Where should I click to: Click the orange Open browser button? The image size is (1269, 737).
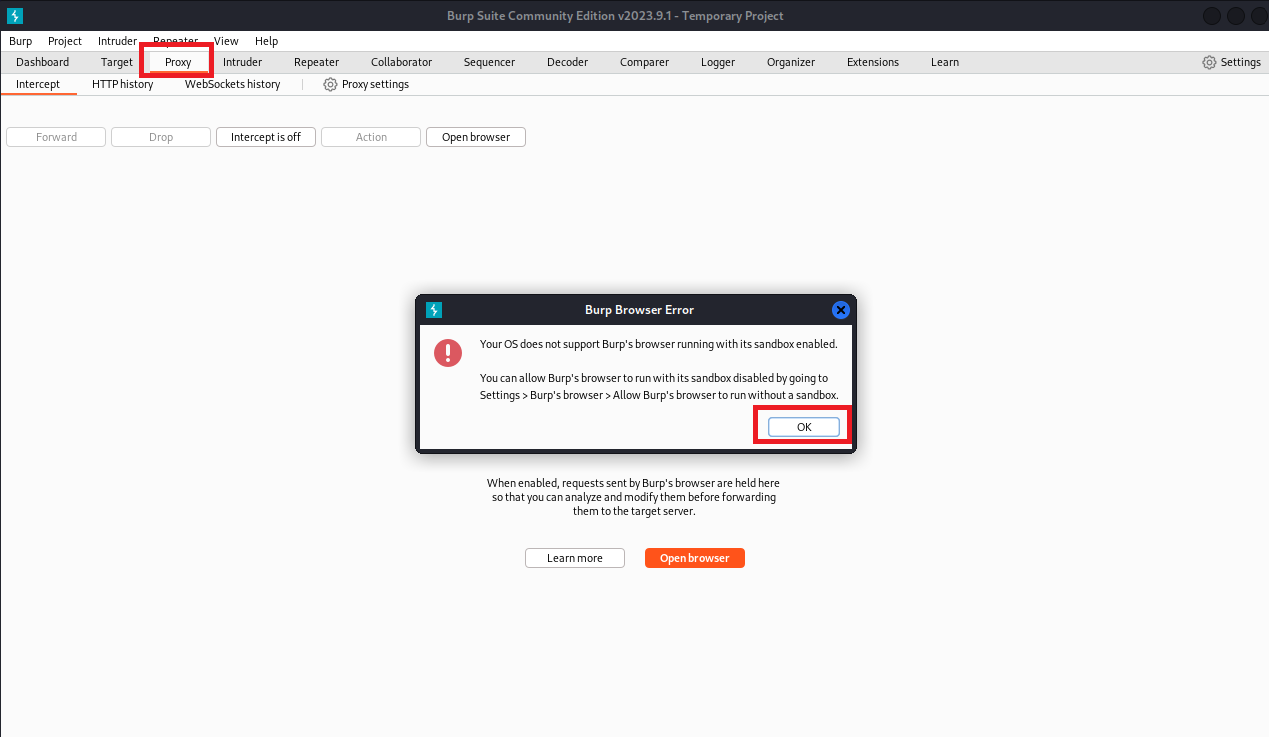coord(695,558)
